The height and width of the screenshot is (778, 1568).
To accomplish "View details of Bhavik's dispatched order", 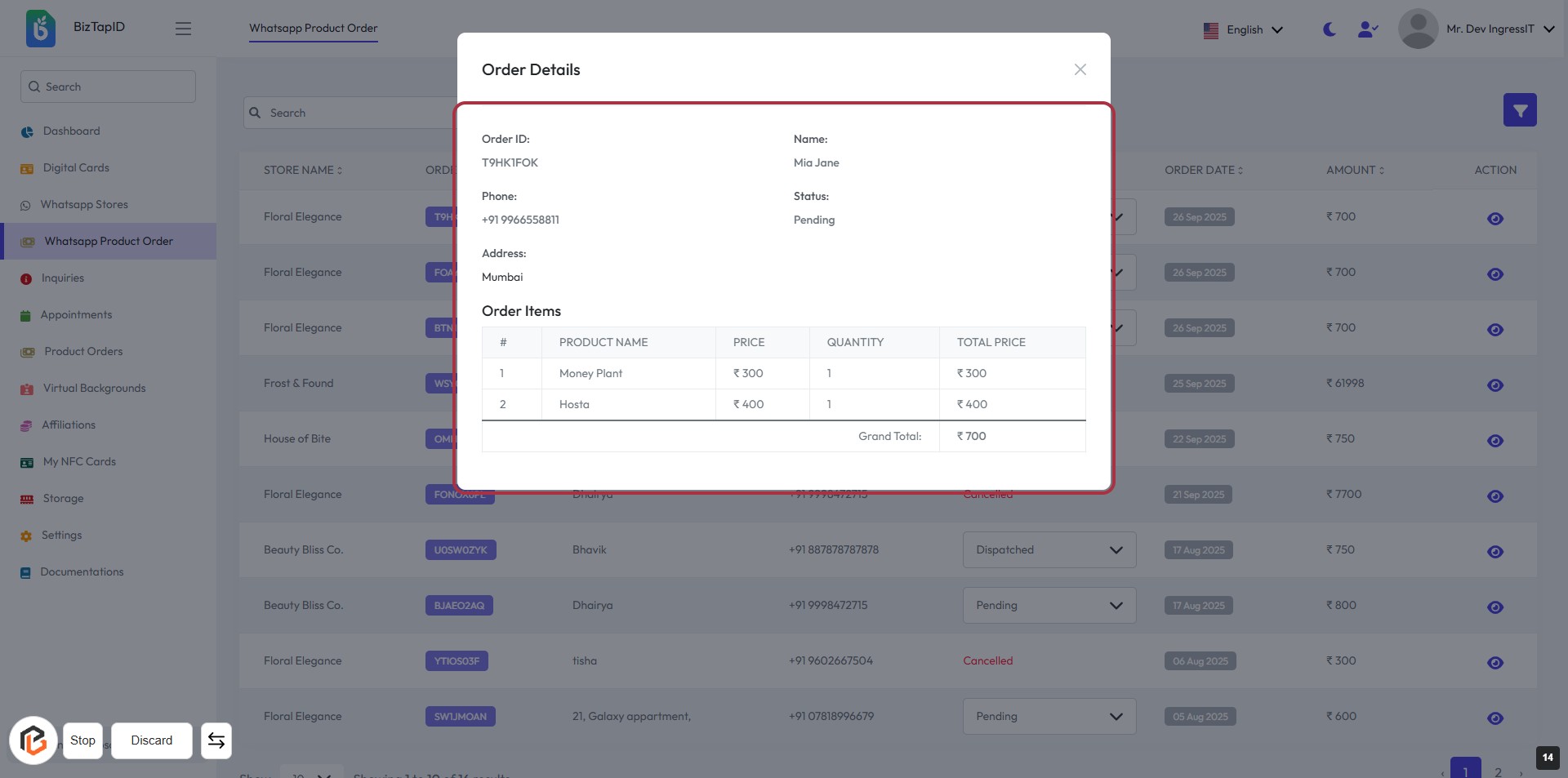I will coord(1494,552).
